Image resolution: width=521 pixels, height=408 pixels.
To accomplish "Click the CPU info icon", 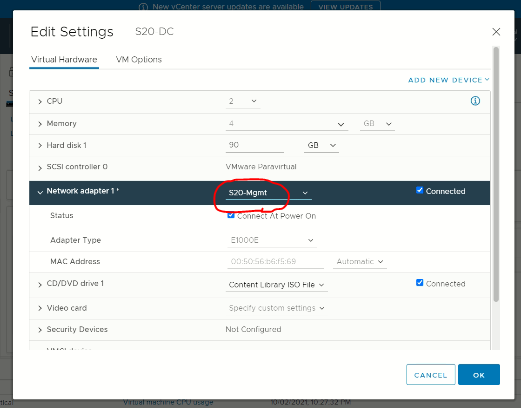I will pos(475,101).
